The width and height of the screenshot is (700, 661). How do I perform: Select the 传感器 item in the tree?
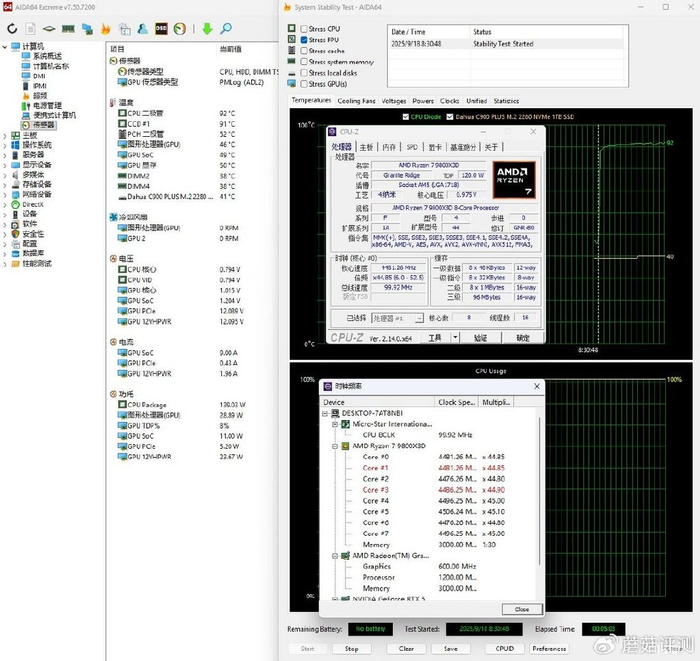[44, 125]
